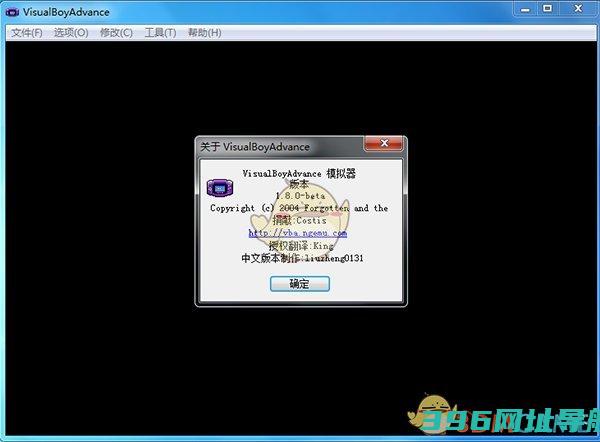Open the 文件(F) menu

pyautogui.click(x=27, y=33)
